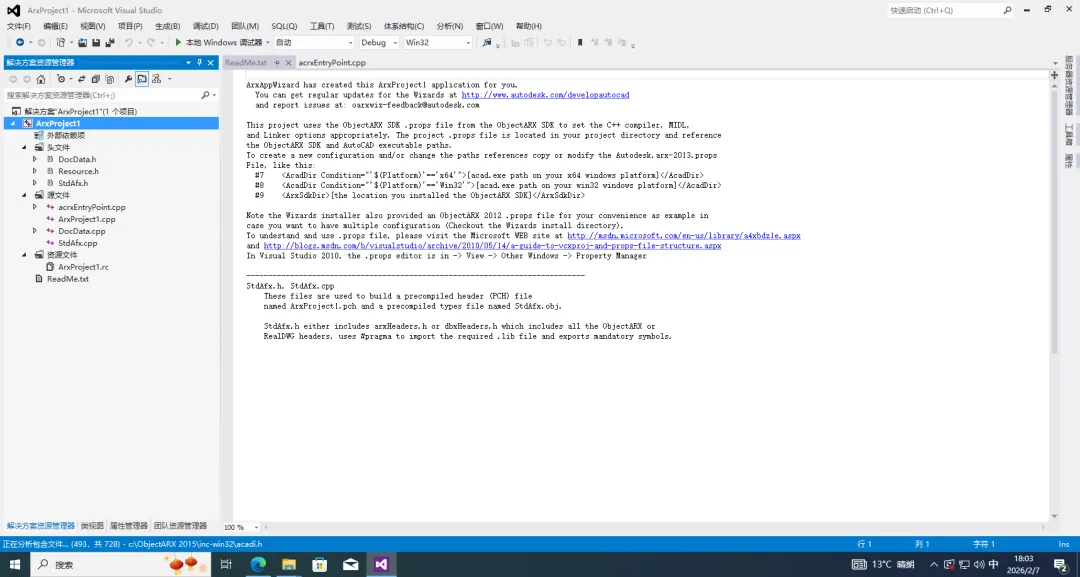The height and width of the screenshot is (577, 1080).
Task: Switch to the 团队资源管理器 bottom tab
Action: (x=180, y=526)
